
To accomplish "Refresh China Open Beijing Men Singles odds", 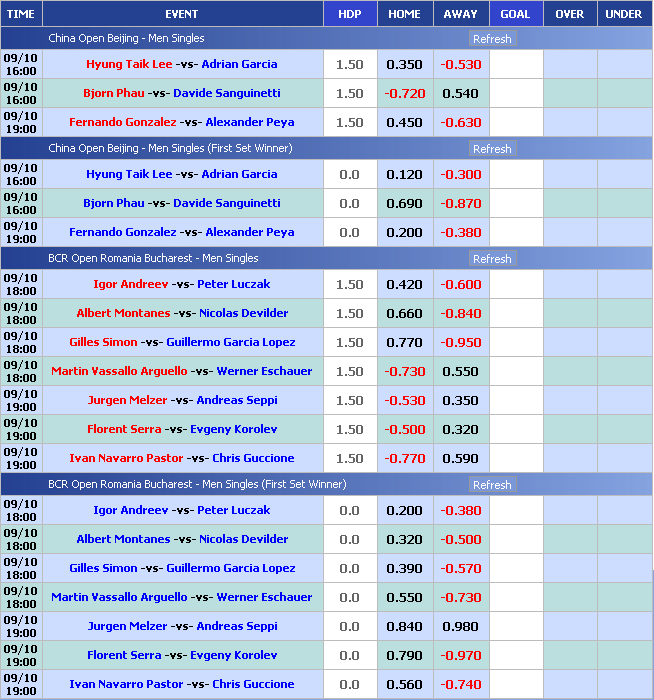I will click(491, 39).
